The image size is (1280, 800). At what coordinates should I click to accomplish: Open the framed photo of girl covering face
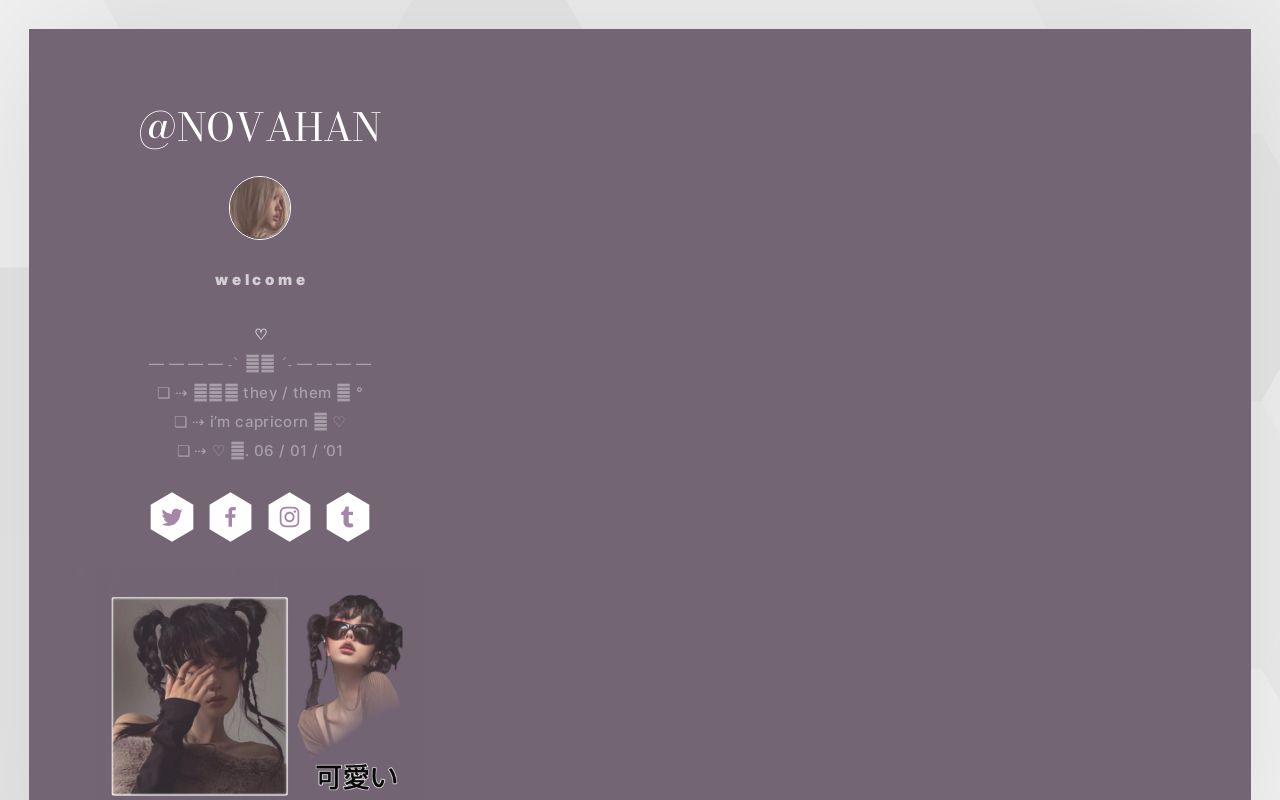pyautogui.click(x=200, y=696)
